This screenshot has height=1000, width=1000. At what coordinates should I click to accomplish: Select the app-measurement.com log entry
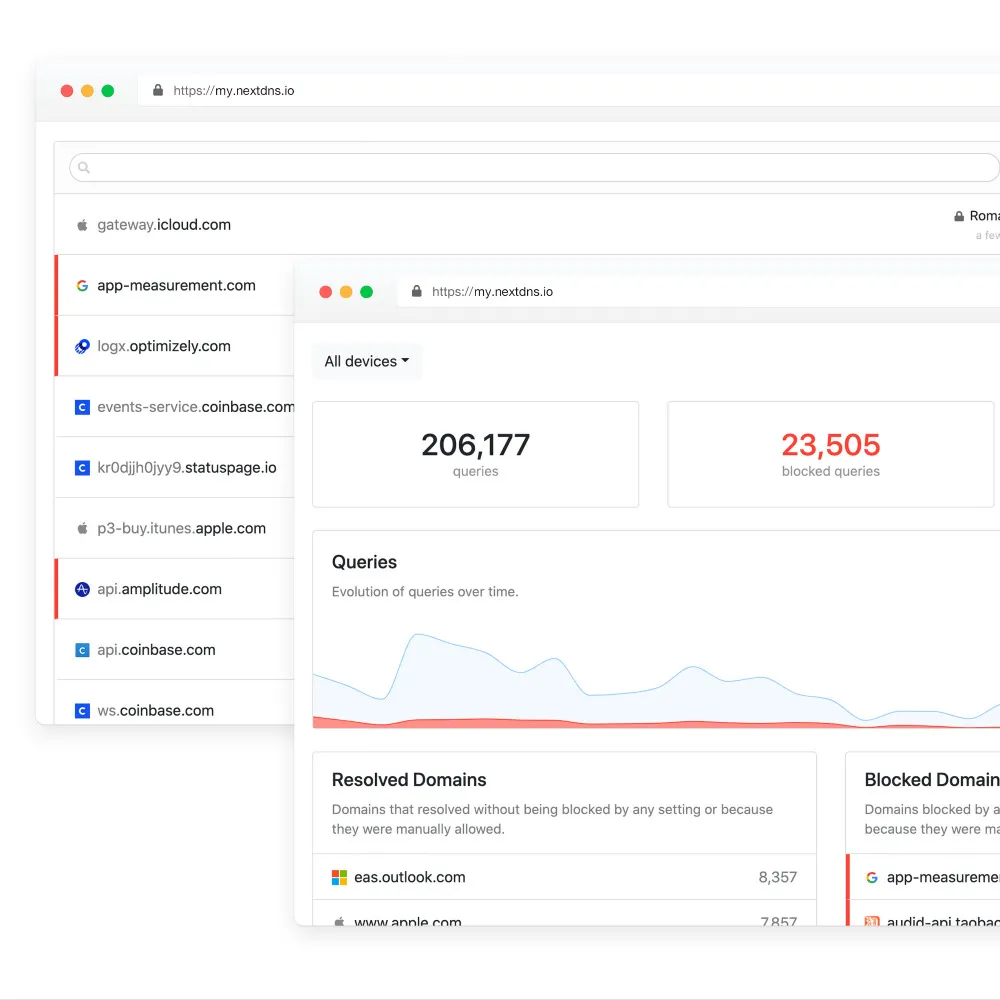pyautogui.click(x=175, y=285)
